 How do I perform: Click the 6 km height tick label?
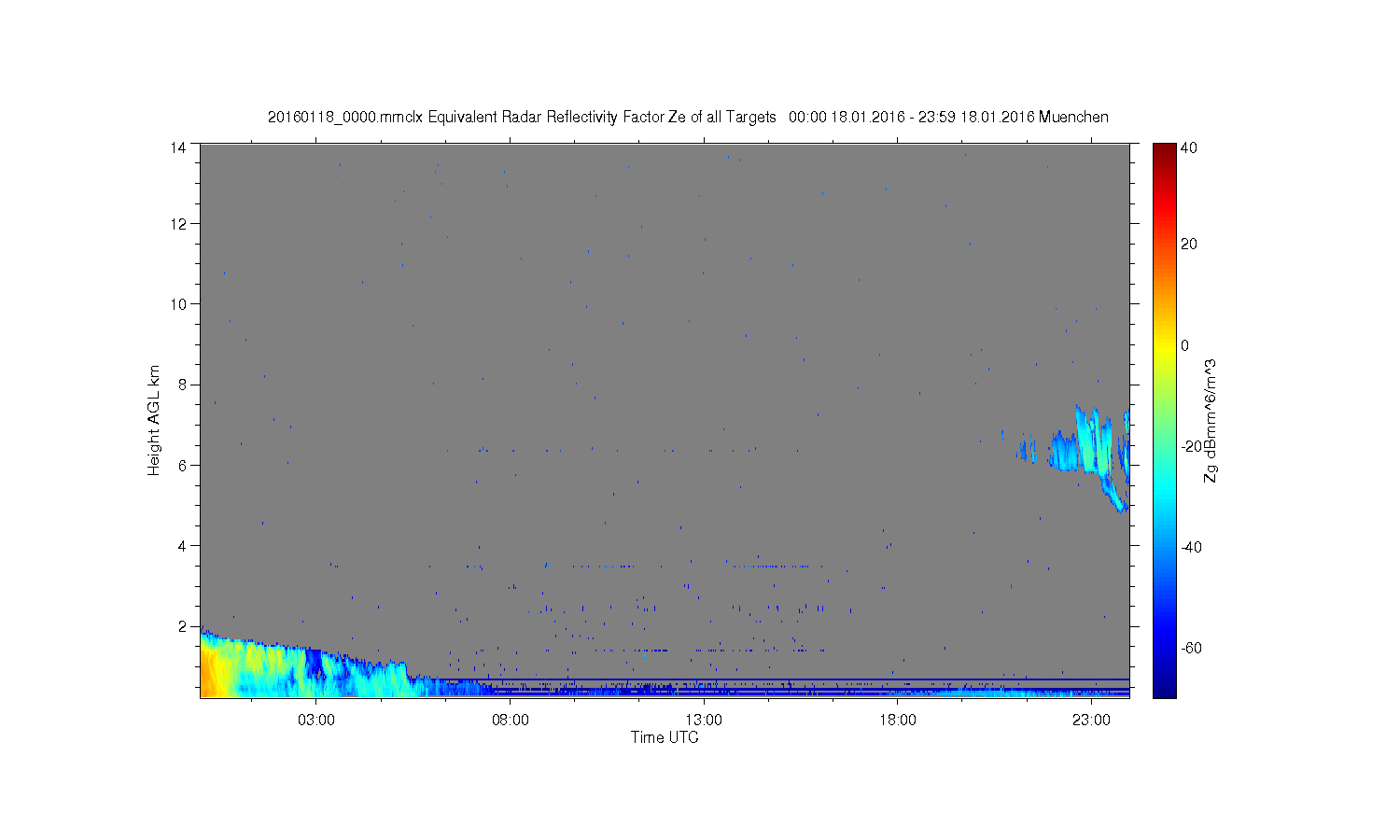click(x=183, y=465)
